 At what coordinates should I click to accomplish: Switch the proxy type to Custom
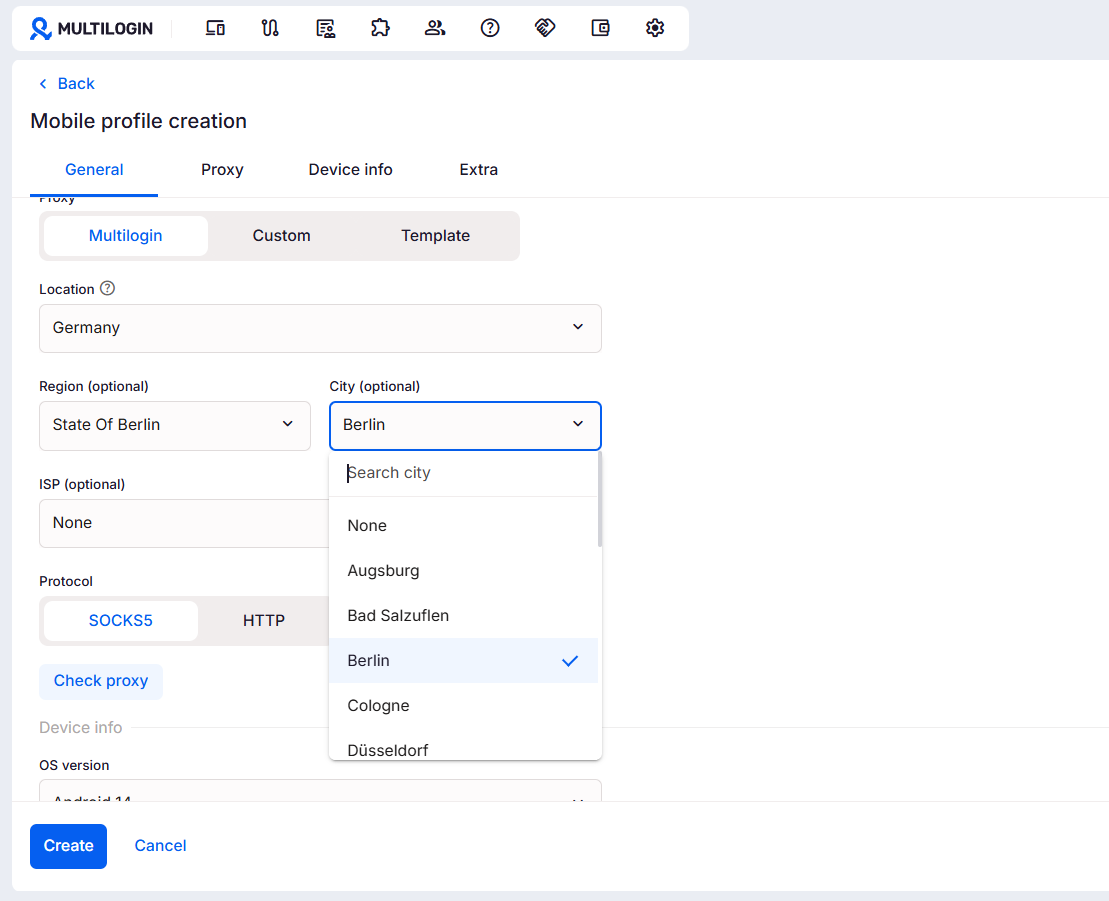click(281, 236)
